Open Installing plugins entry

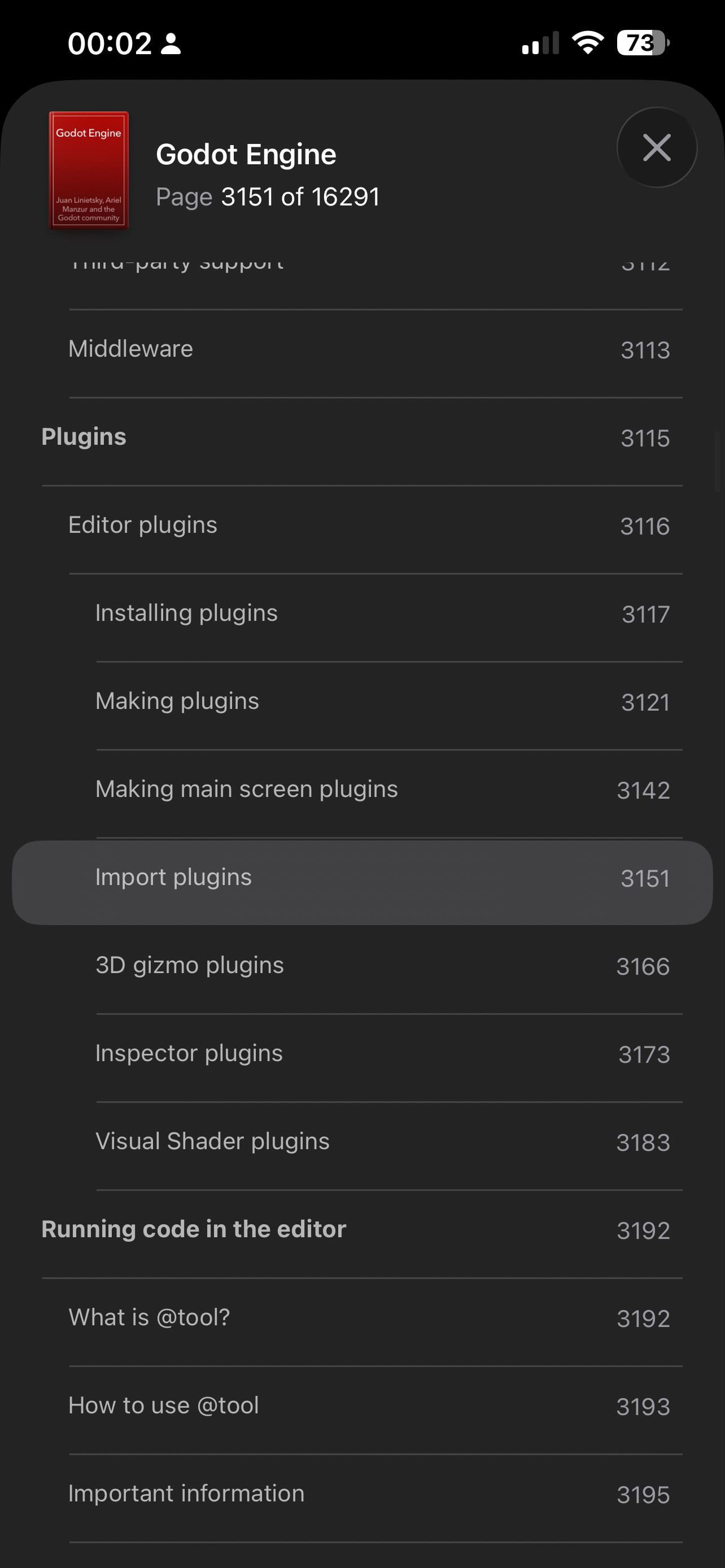(x=186, y=614)
